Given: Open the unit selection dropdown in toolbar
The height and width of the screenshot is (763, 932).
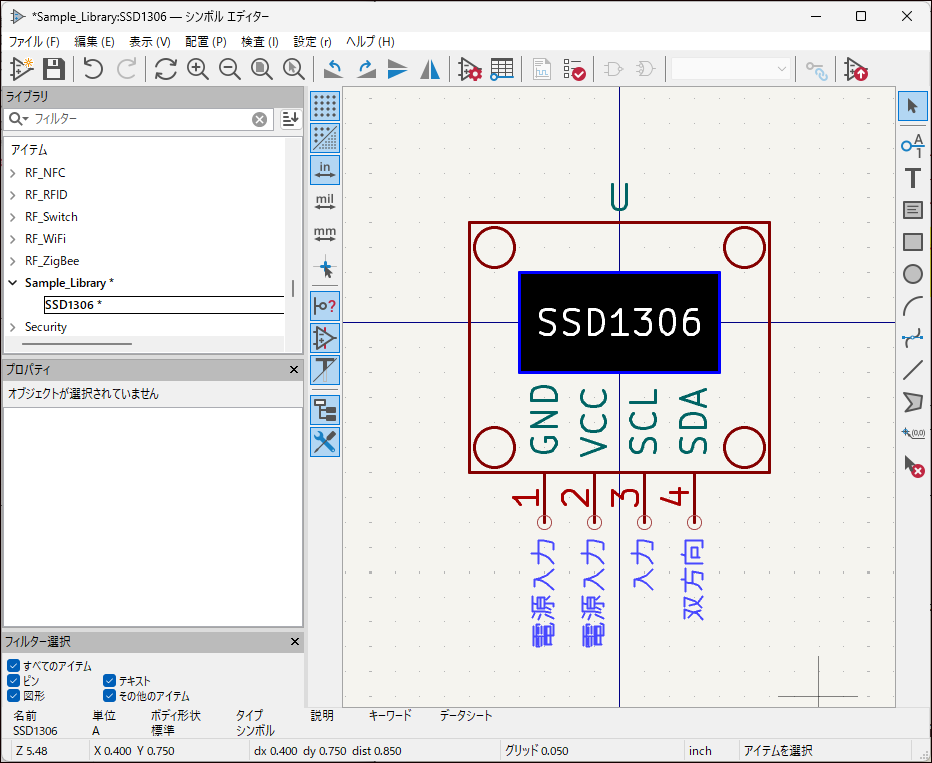Looking at the screenshot, I should pyautogui.click(x=731, y=69).
